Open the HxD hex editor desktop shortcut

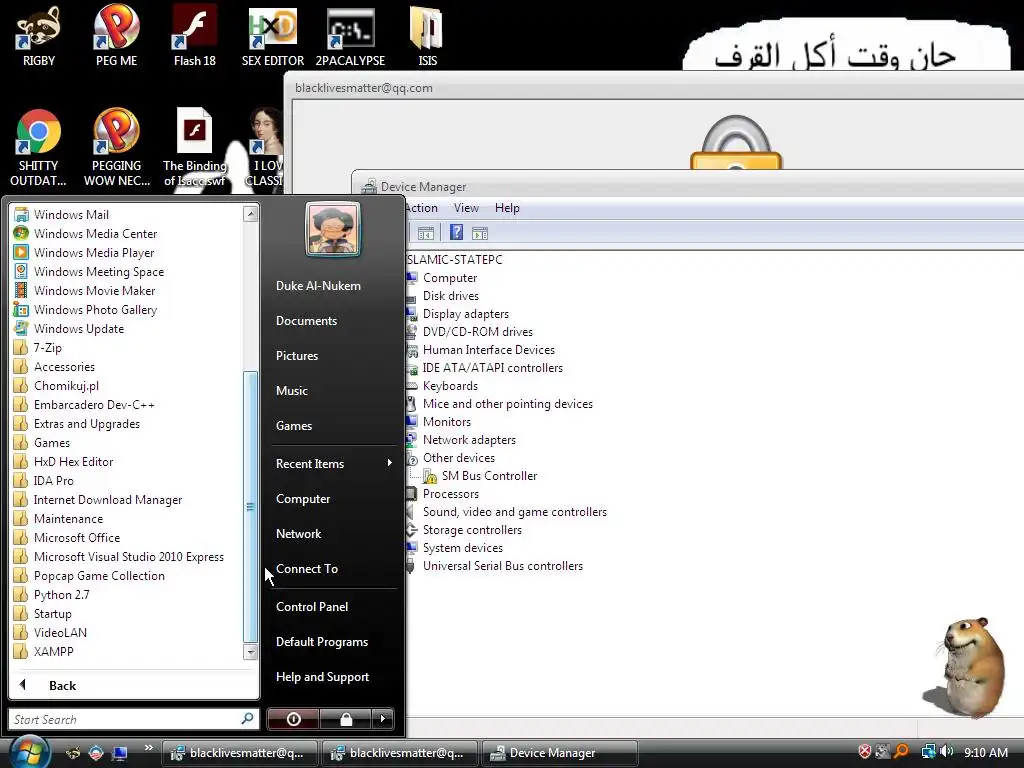click(x=273, y=36)
